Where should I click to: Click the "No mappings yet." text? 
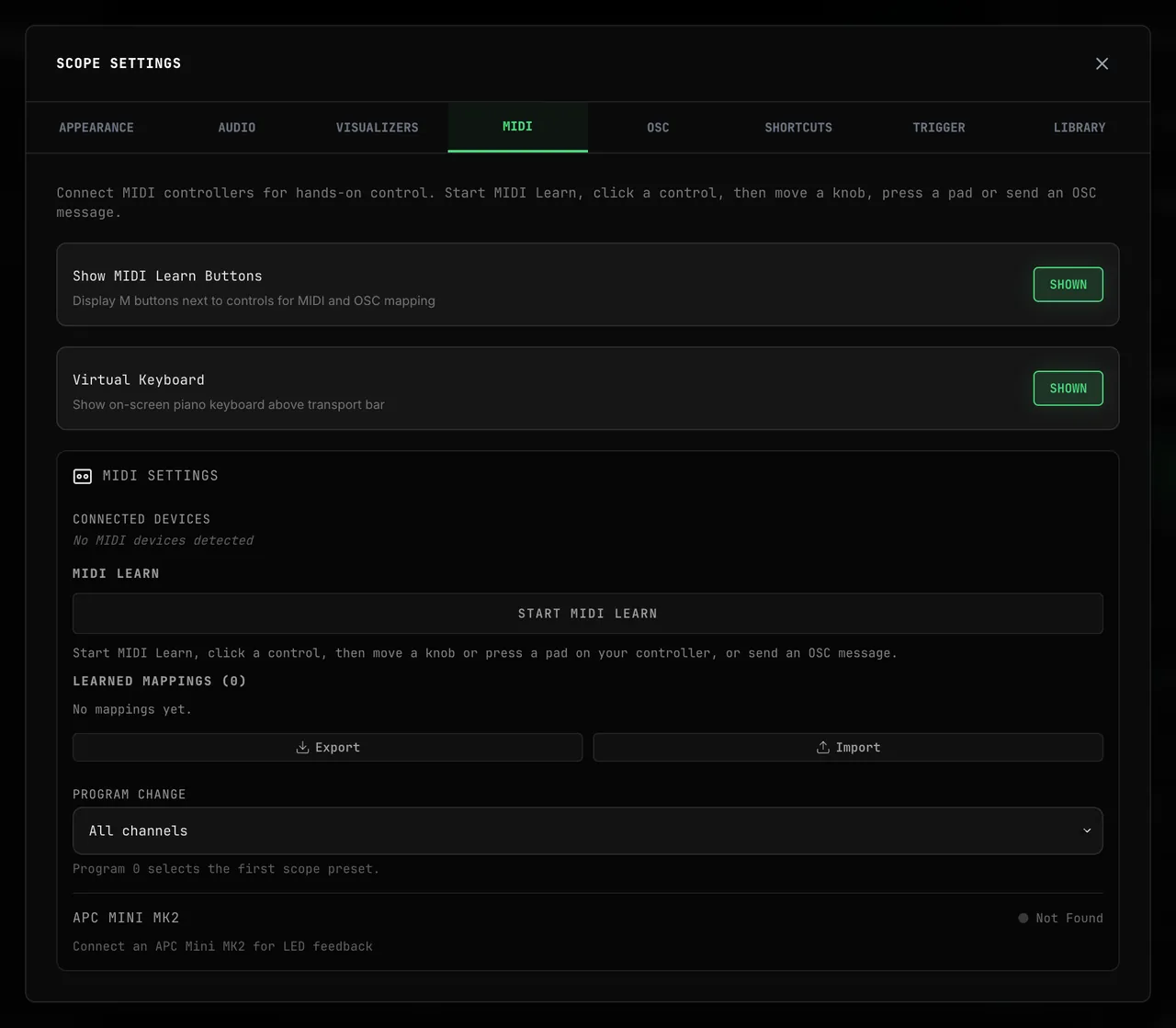pyautogui.click(x=132, y=709)
